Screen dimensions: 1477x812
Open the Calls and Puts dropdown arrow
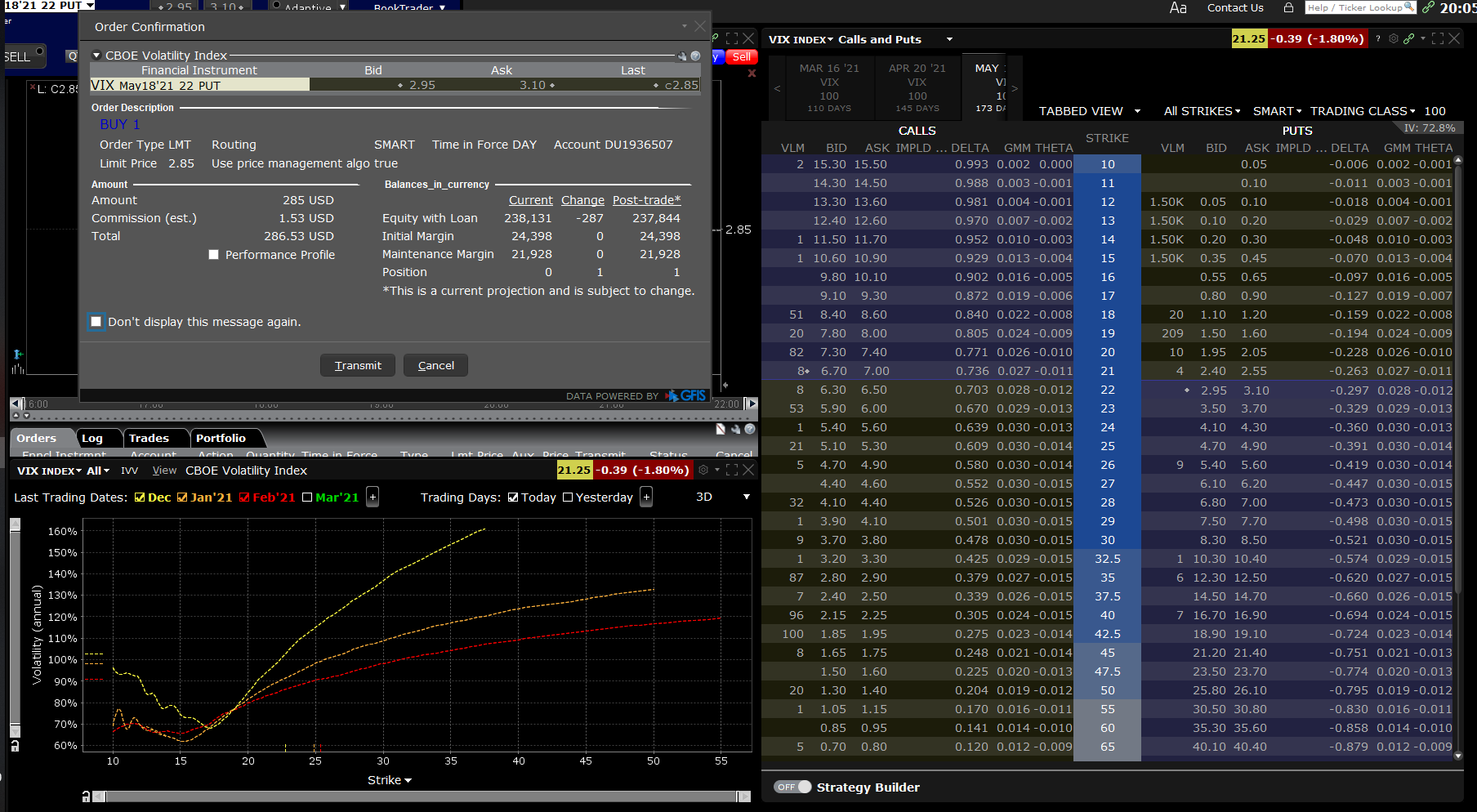pos(949,39)
